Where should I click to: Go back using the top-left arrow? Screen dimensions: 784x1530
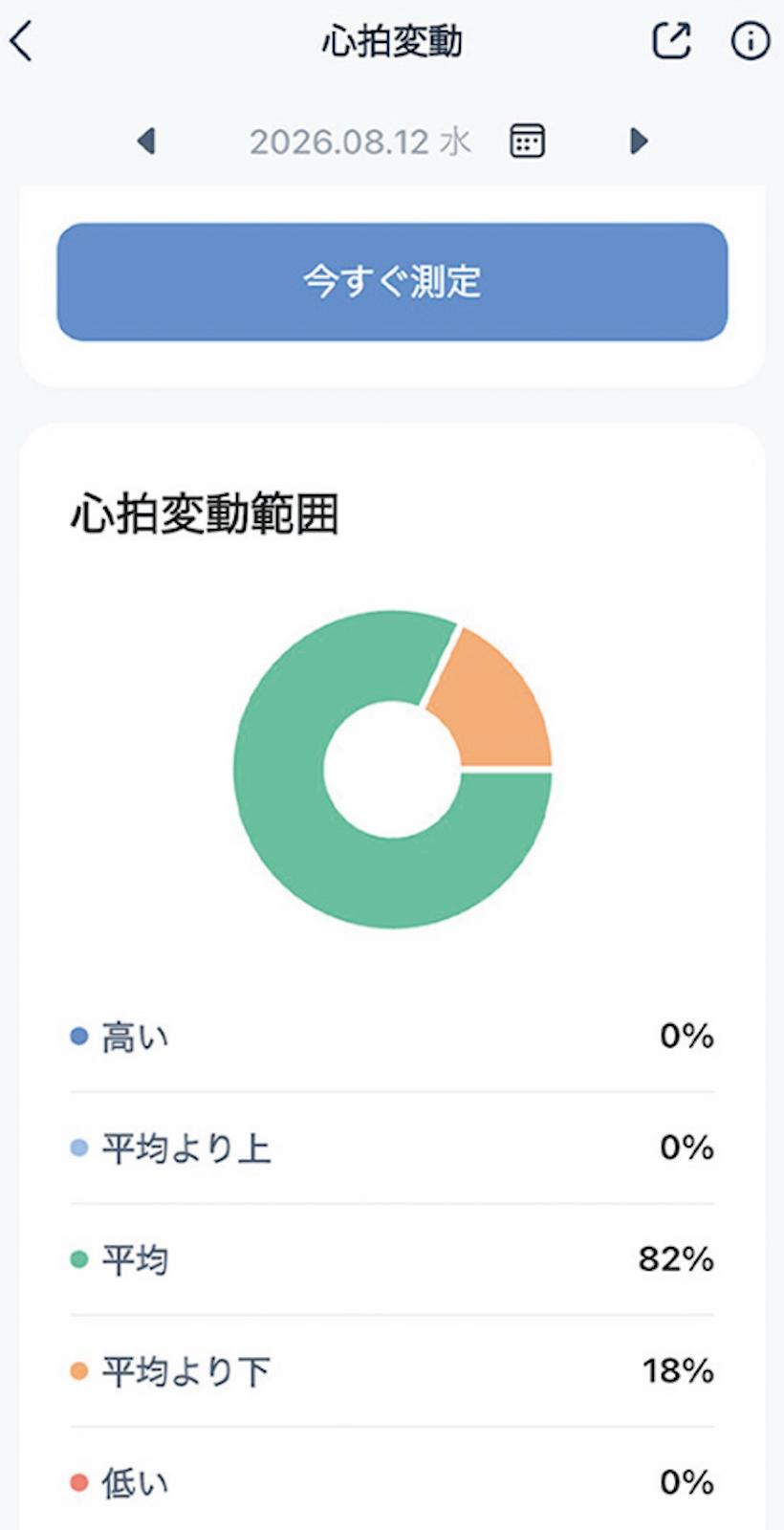[21, 42]
